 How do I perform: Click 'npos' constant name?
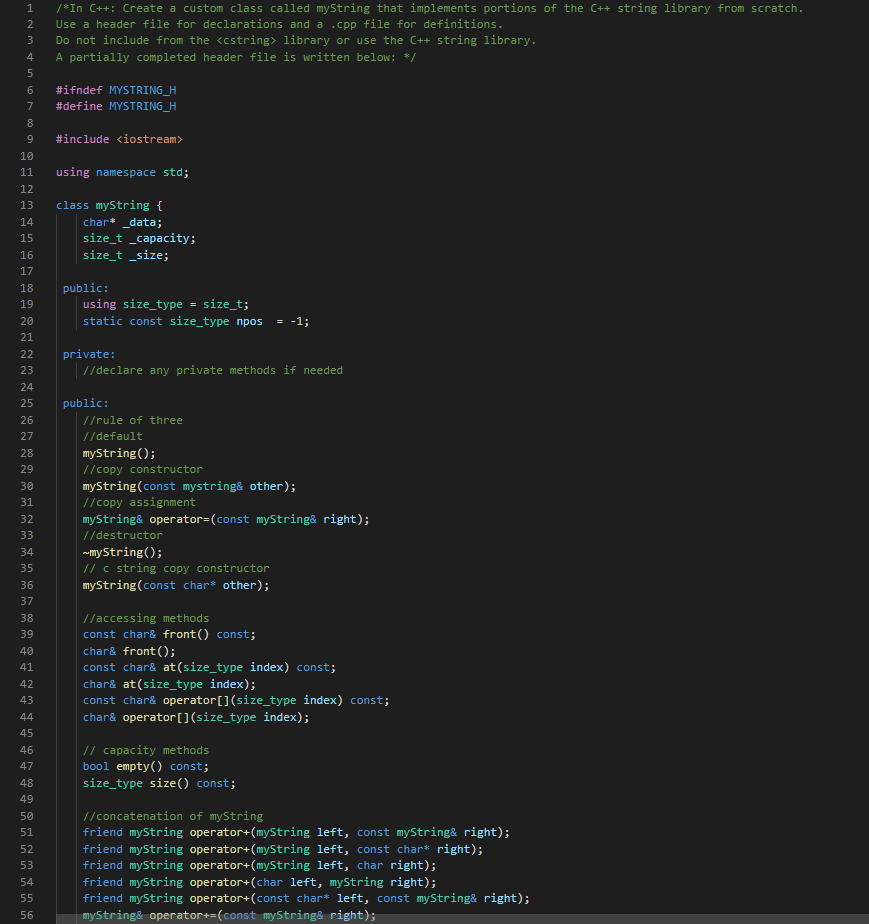tap(249, 321)
